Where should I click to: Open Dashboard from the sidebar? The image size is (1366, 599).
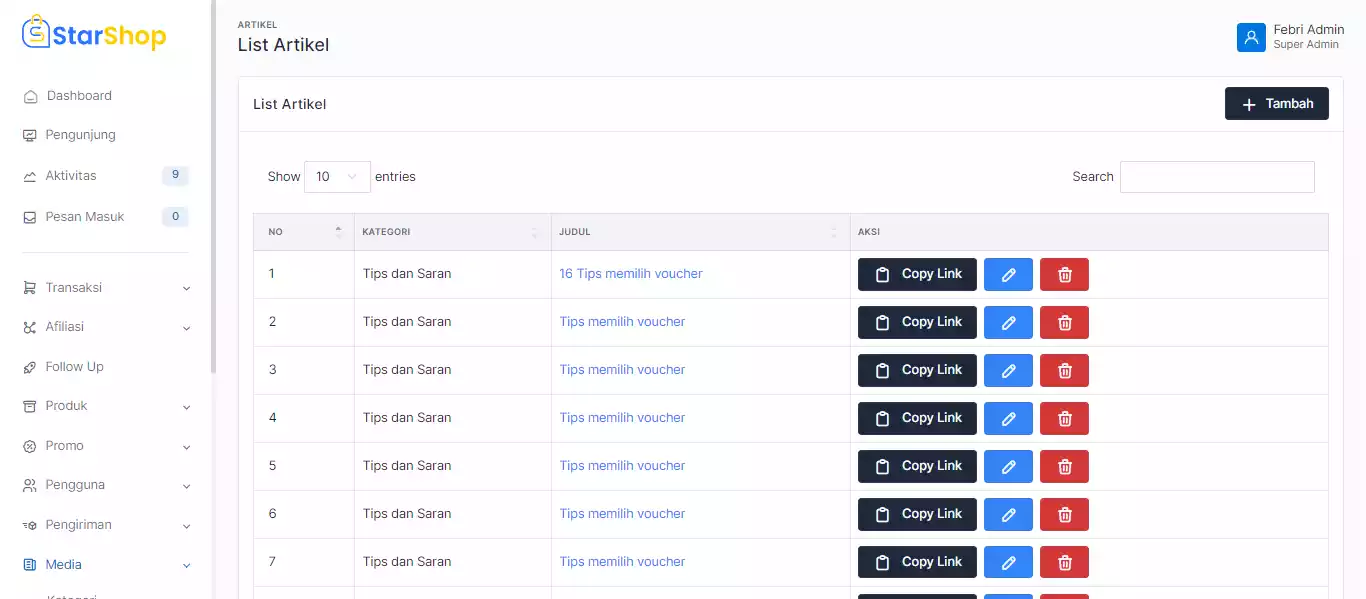pos(79,96)
